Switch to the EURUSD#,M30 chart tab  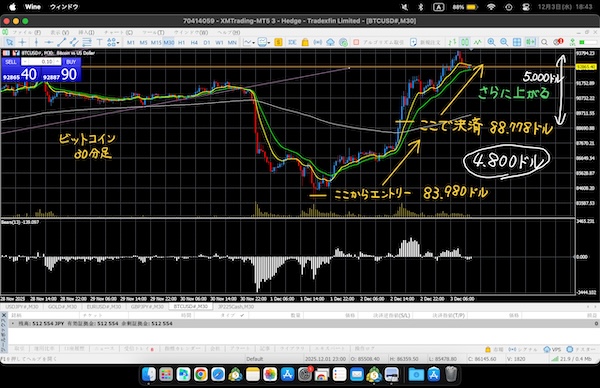click(104, 307)
